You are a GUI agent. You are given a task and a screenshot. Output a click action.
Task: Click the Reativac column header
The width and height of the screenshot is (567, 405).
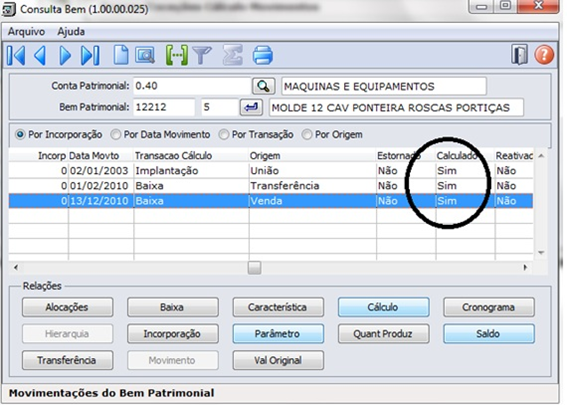coord(514,156)
